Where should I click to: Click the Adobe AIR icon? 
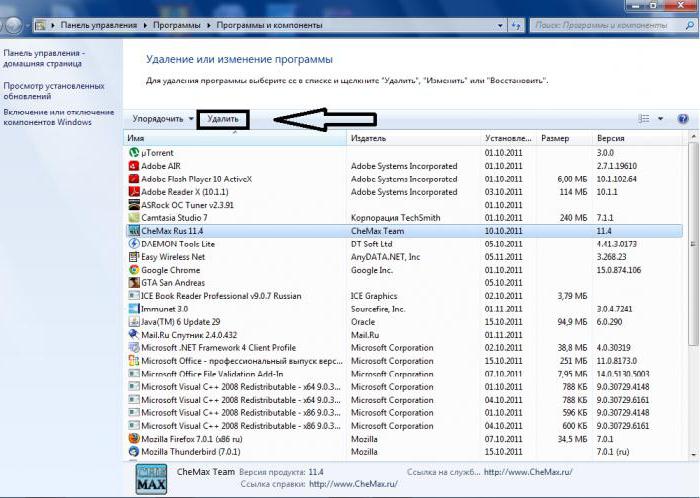click(x=133, y=166)
